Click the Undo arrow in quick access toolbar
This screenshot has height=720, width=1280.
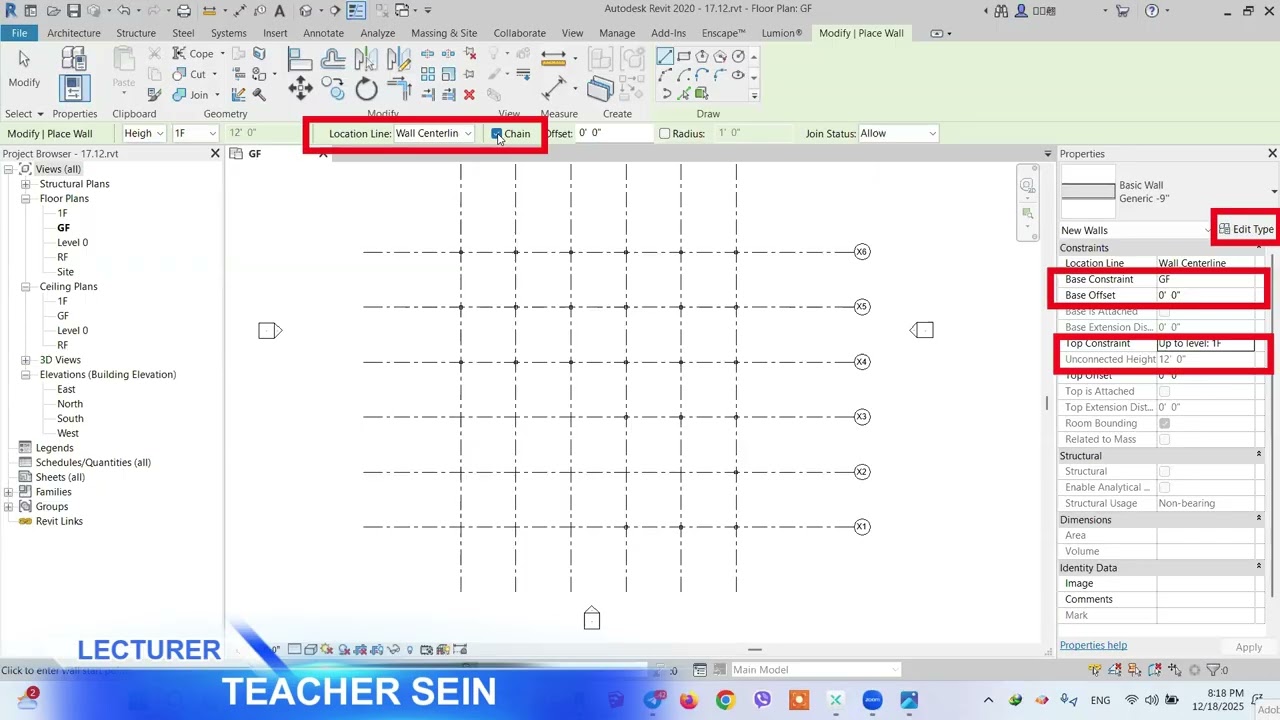(123, 11)
